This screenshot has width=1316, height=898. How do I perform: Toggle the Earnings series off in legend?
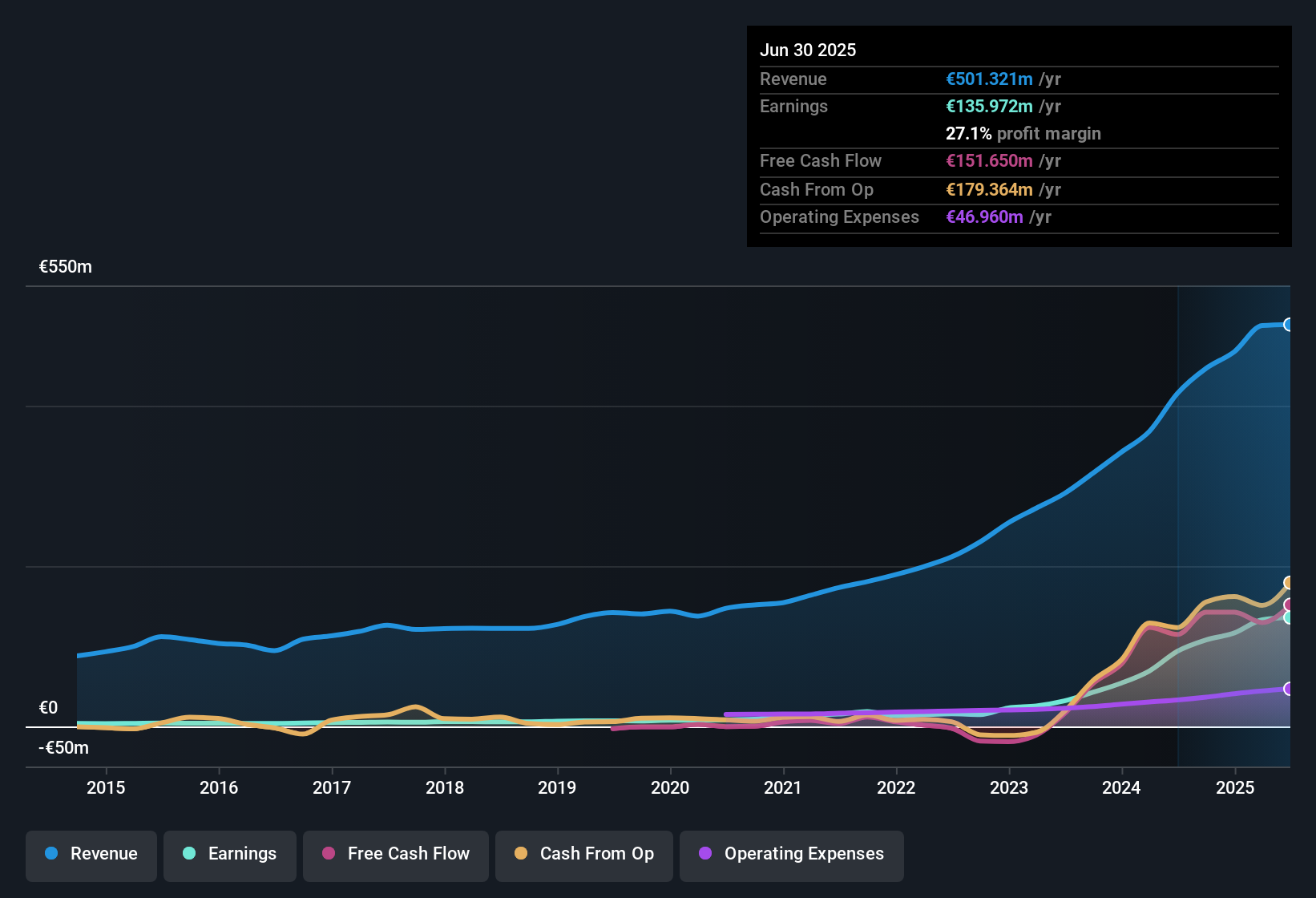(229, 854)
